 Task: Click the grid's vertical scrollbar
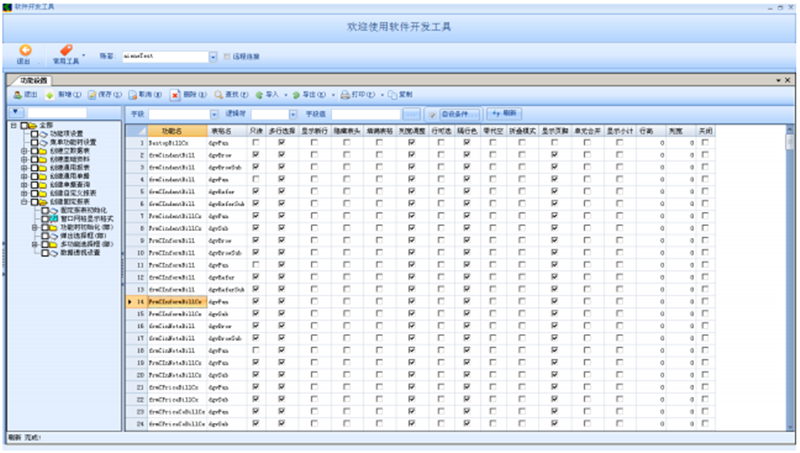pyautogui.click(x=791, y=280)
